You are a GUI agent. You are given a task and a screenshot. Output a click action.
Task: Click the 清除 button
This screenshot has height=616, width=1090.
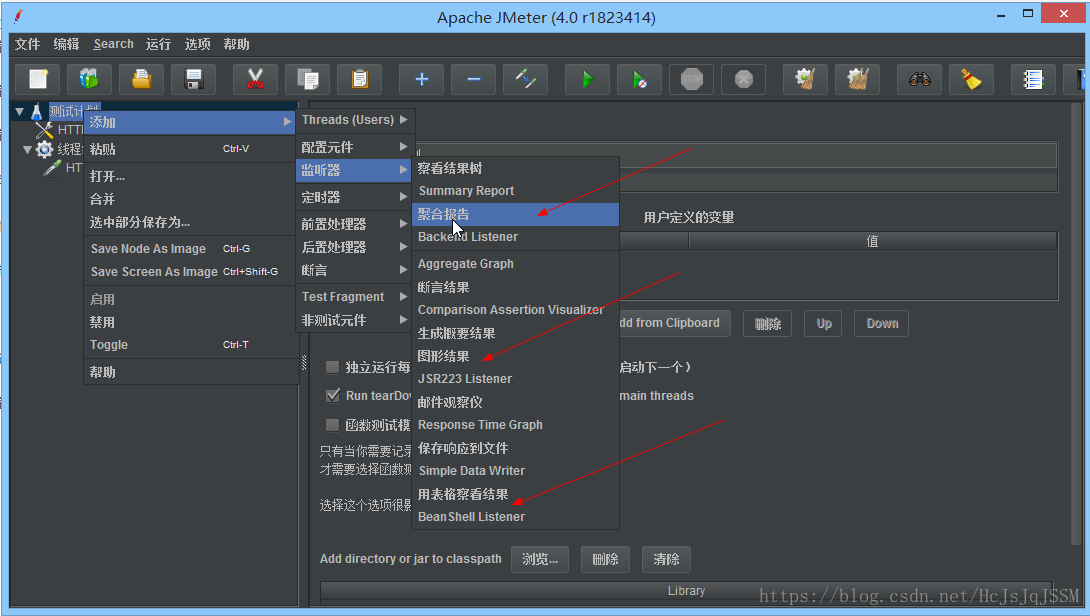[666, 559]
